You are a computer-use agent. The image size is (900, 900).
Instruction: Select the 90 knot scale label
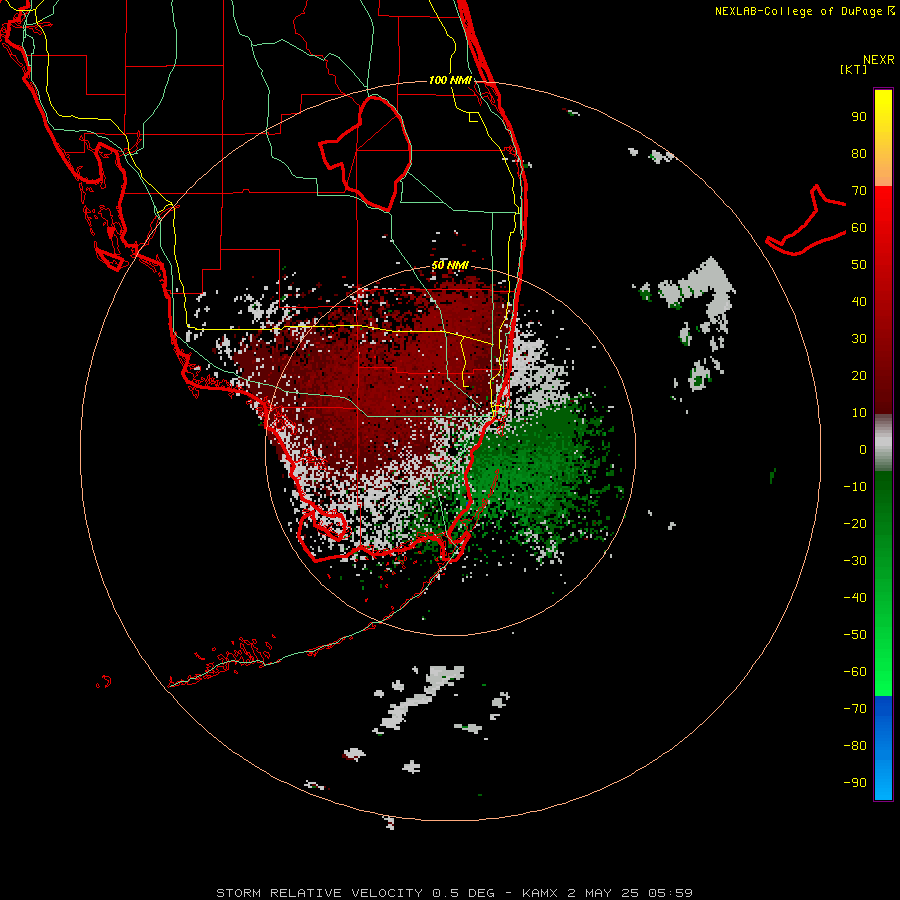pos(859,117)
